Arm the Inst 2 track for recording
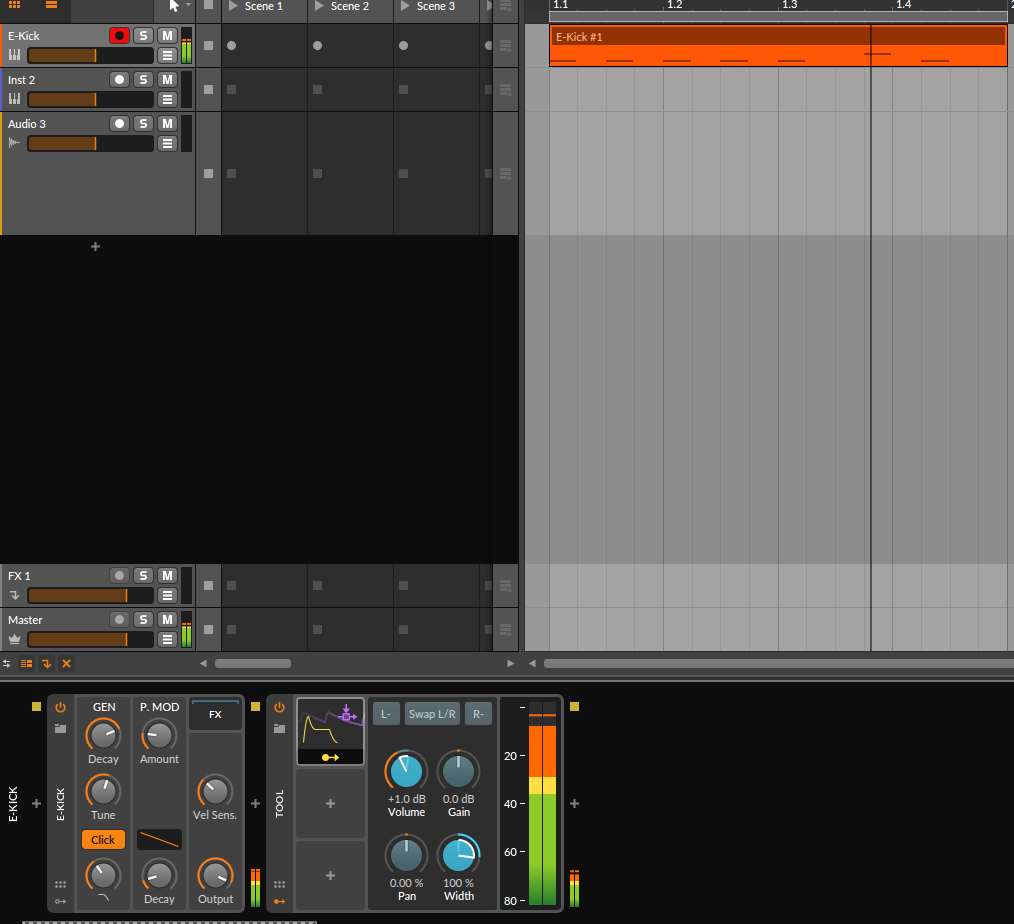 [x=119, y=80]
